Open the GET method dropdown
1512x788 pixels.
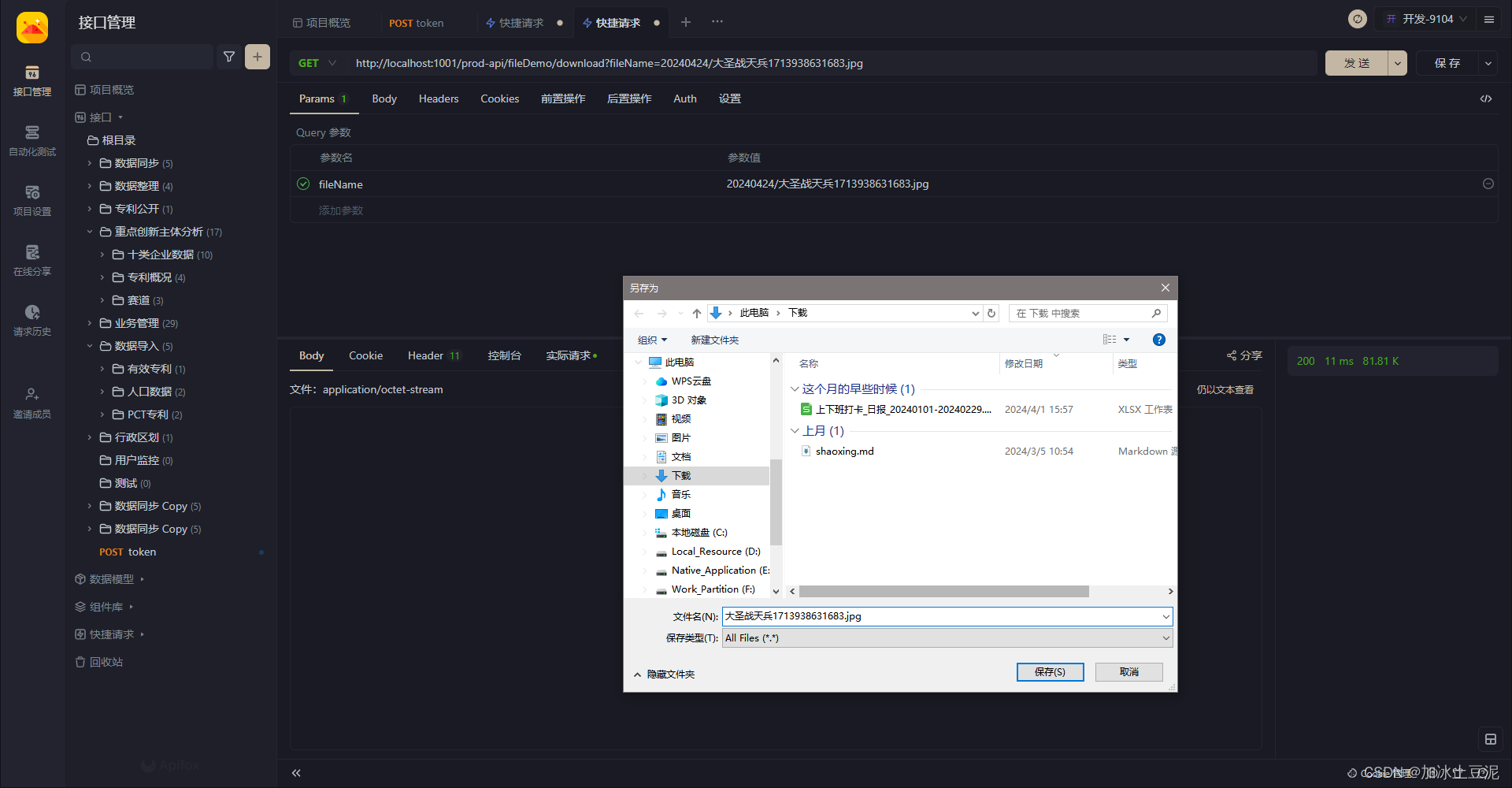pos(317,63)
